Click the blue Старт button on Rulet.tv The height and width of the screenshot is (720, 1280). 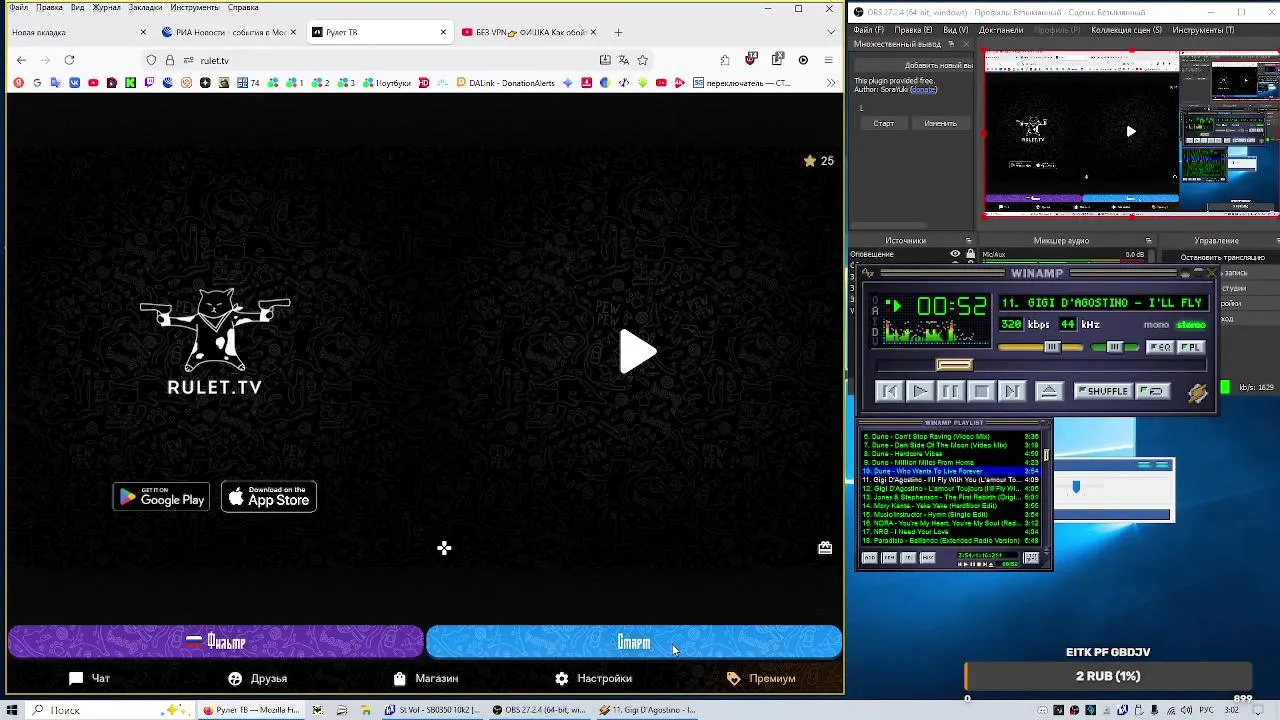(634, 642)
